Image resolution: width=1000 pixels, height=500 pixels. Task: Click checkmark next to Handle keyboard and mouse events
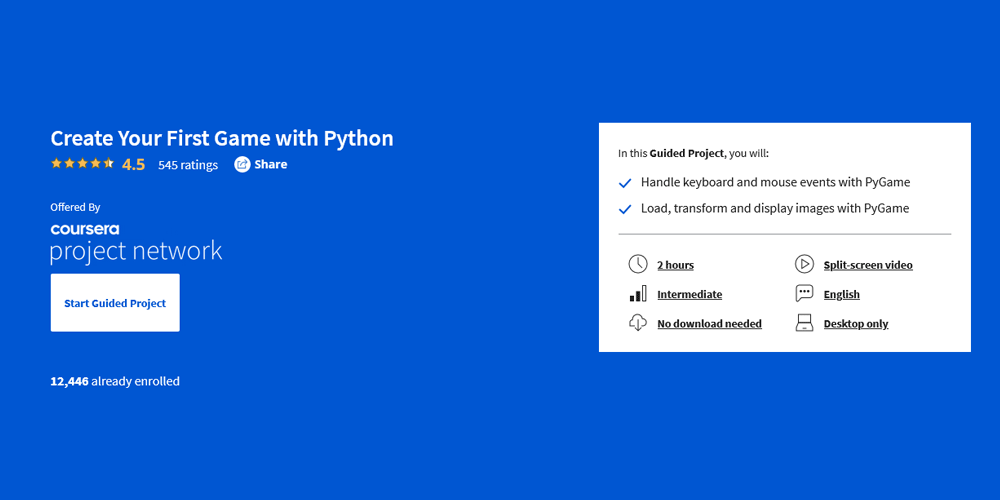[625, 183]
